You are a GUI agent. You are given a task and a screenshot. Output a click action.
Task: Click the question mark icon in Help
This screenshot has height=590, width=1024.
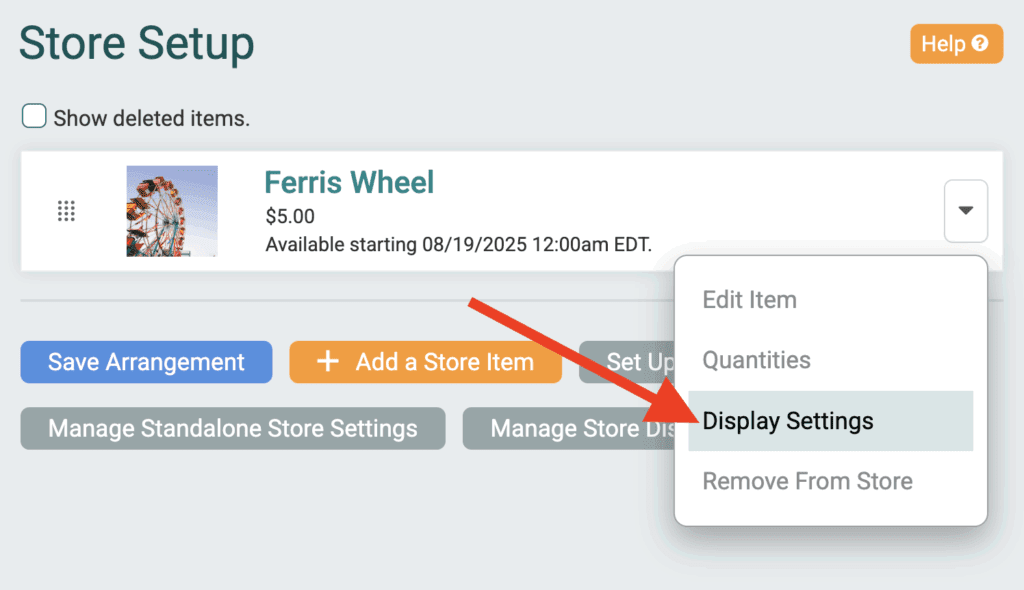pyautogui.click(x=980, y=43)
